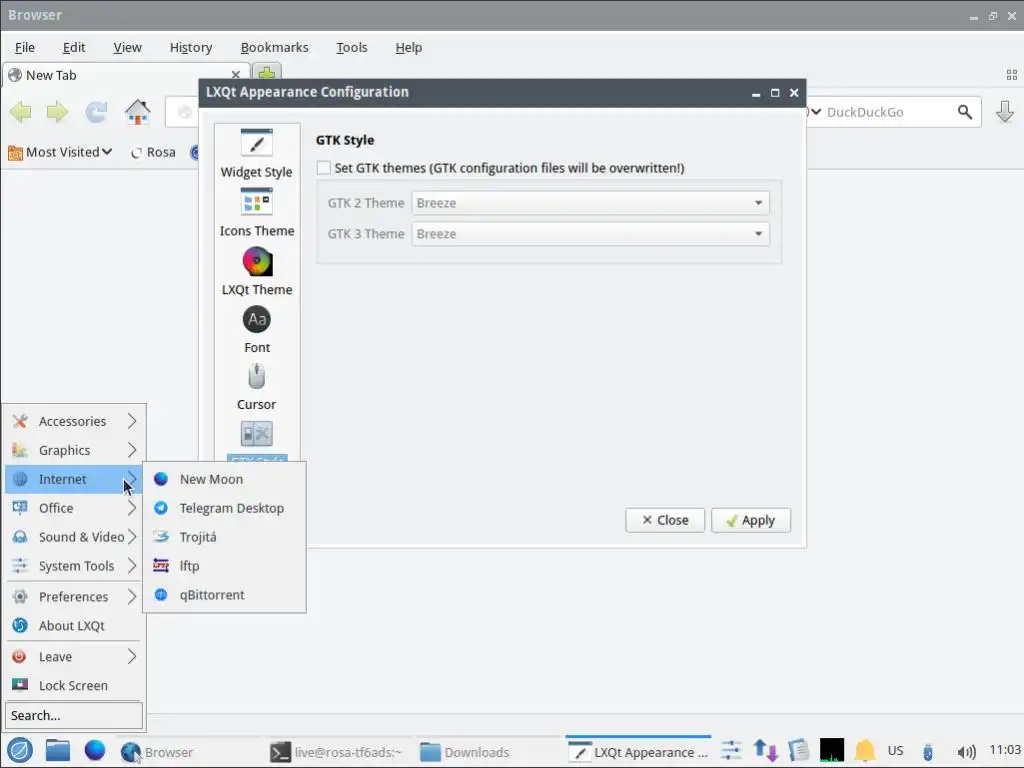Open the mixer sliders tray icon
Screen dimensions: 1024x768
tap(731, 751)
